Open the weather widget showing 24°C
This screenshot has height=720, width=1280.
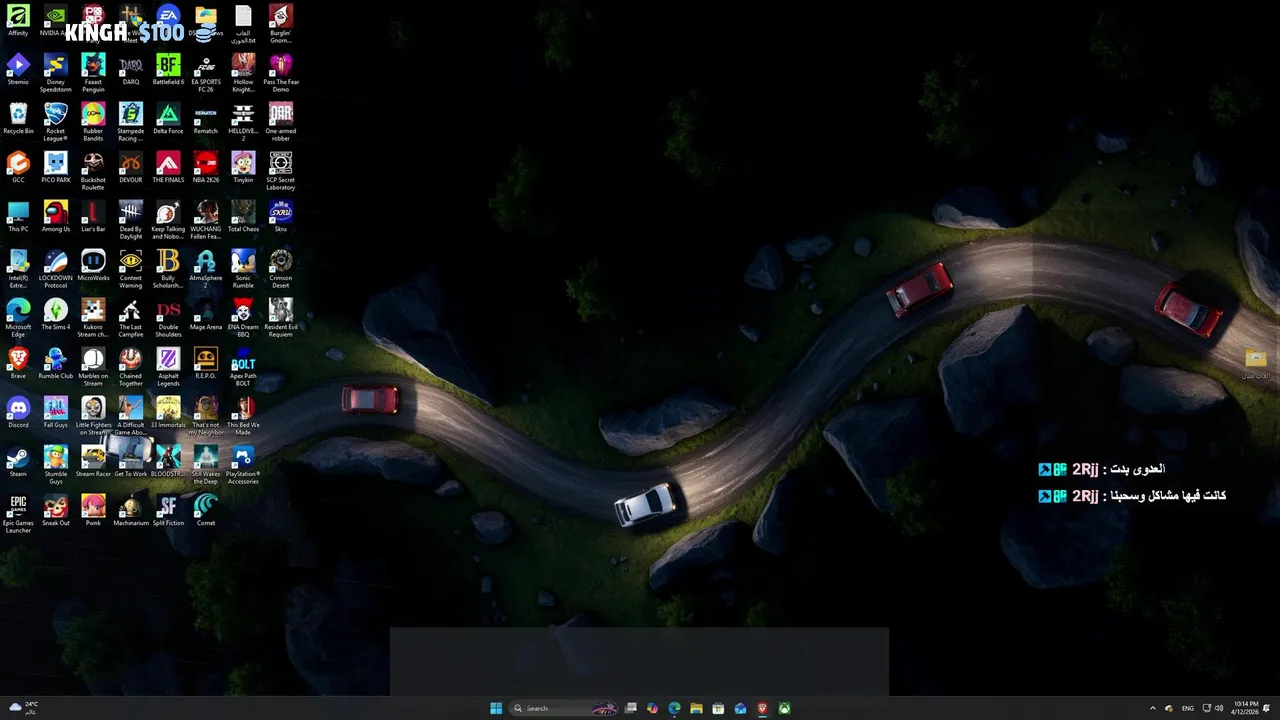coord(24,708)
